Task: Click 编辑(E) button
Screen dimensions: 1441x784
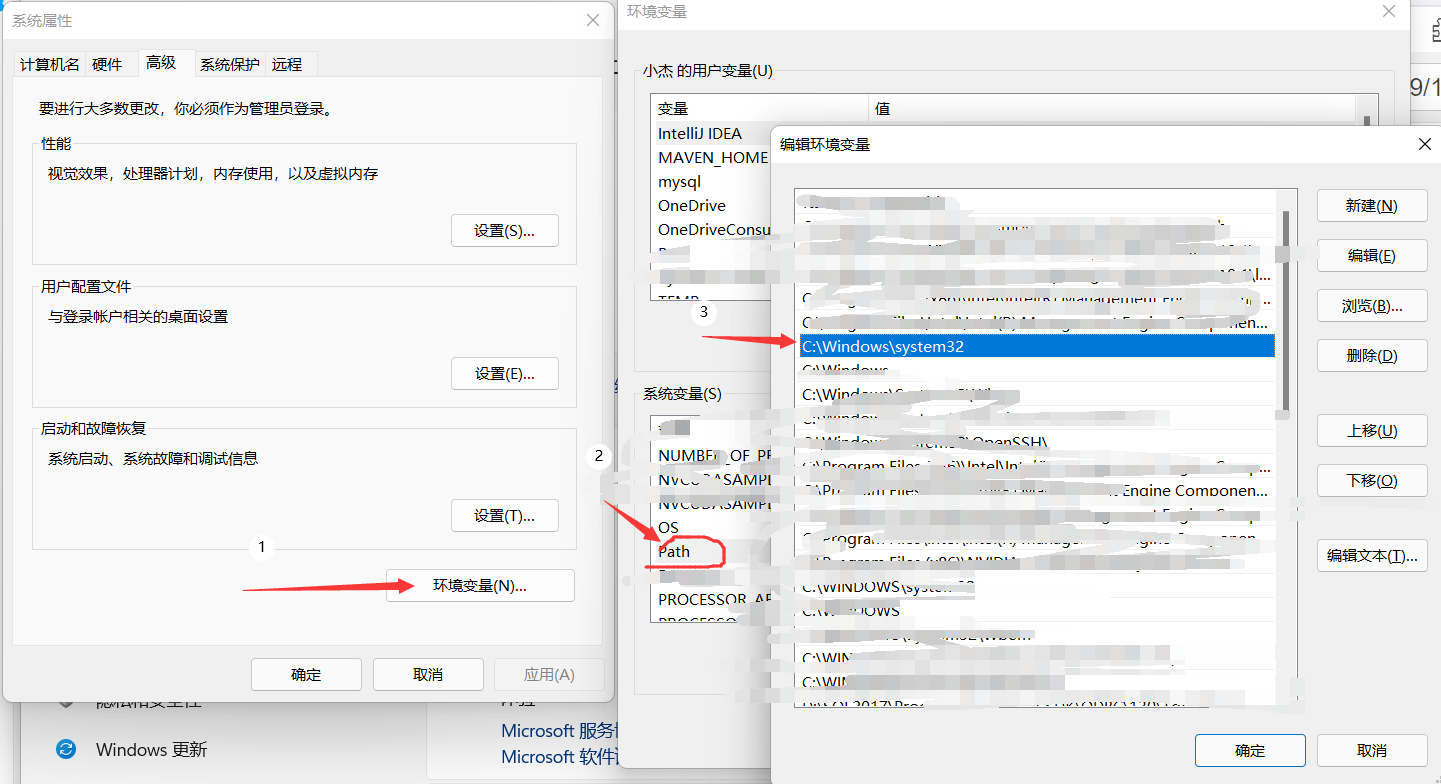Action: (1372, 255)
